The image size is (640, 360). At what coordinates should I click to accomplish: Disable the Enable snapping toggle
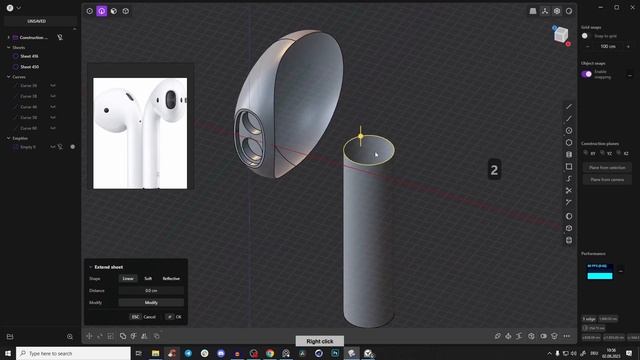coord(587,74)
